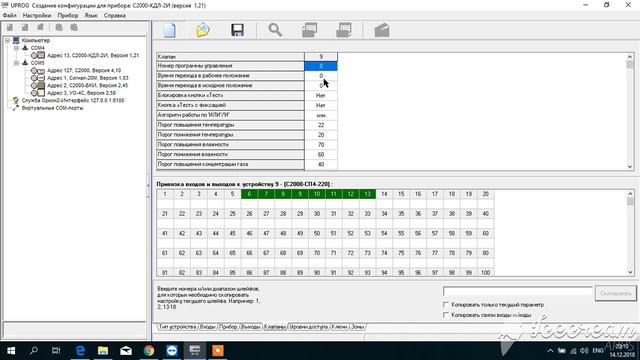Collapse the COM5 port node
This screenshot has width=640, height=360.
[16, 63]
